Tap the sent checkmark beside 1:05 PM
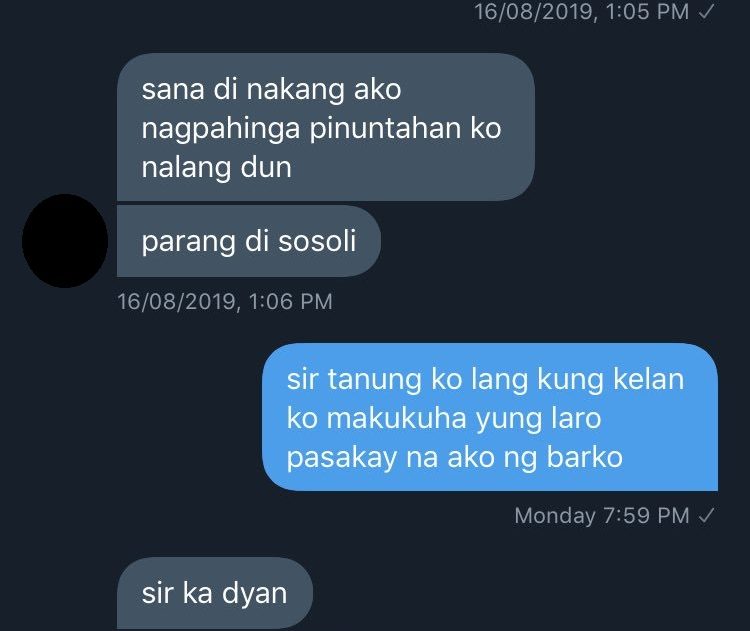 706,12
